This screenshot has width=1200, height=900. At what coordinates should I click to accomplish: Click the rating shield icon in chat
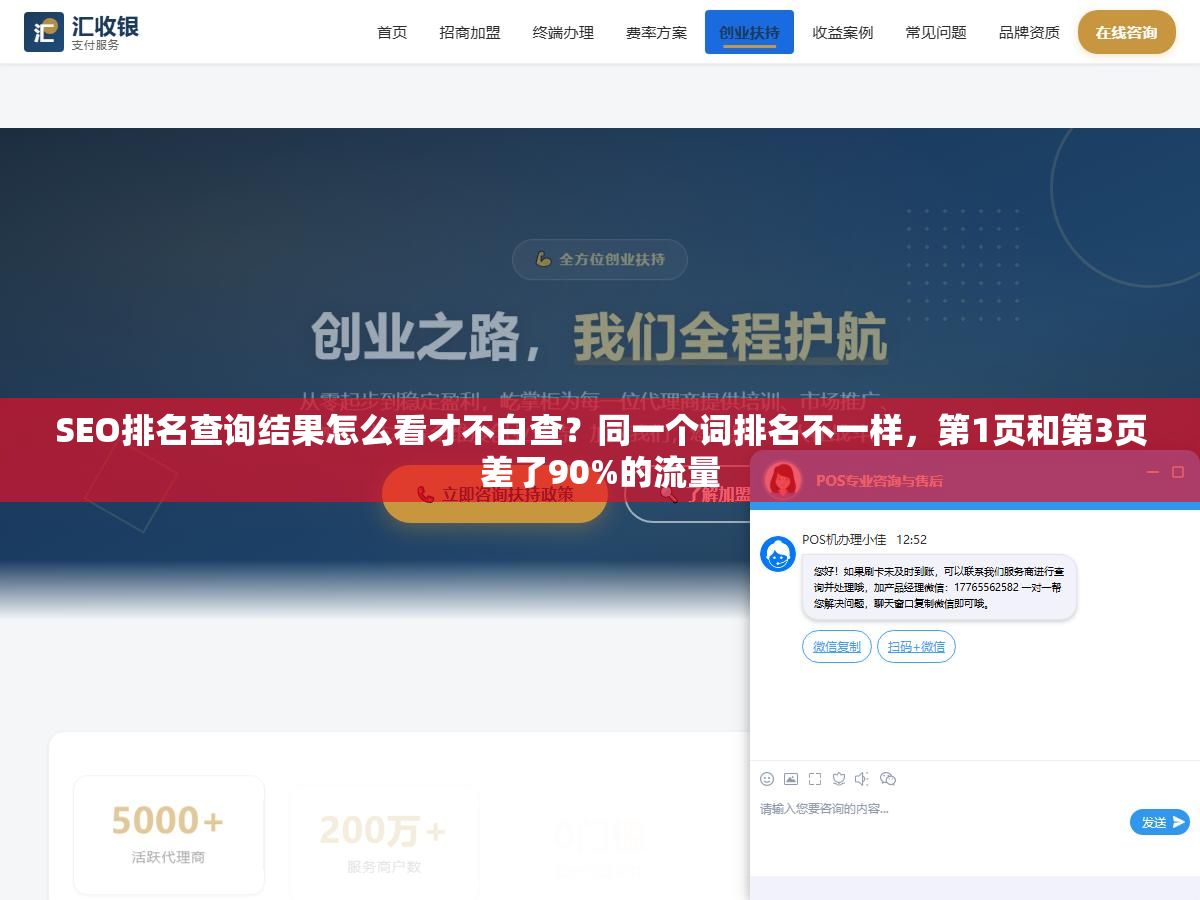tap(839, 778)
